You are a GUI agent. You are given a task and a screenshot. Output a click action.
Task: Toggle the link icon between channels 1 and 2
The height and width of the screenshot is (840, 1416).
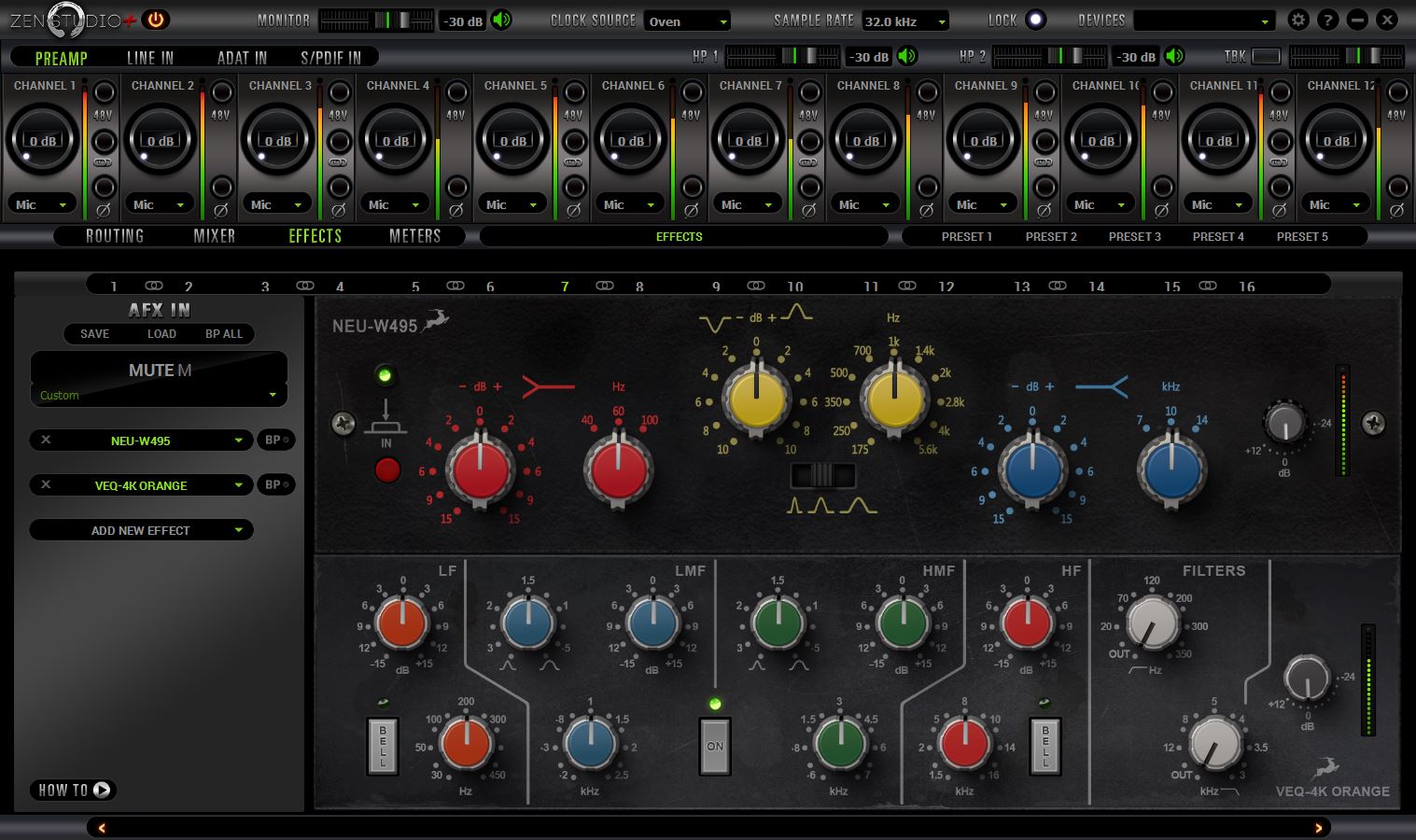point(154,286)
